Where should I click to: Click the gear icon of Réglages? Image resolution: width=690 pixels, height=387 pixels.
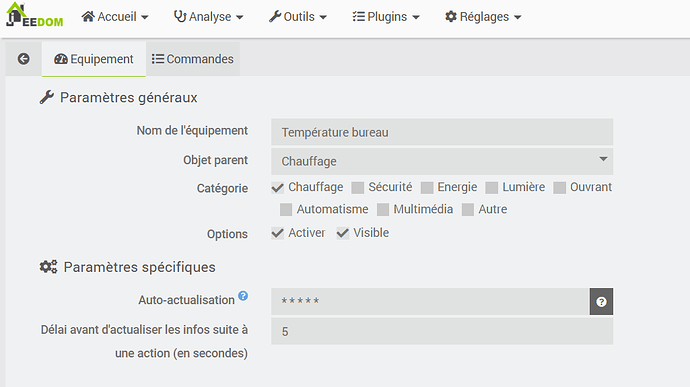pyautogui.click(x=451, y=16)
